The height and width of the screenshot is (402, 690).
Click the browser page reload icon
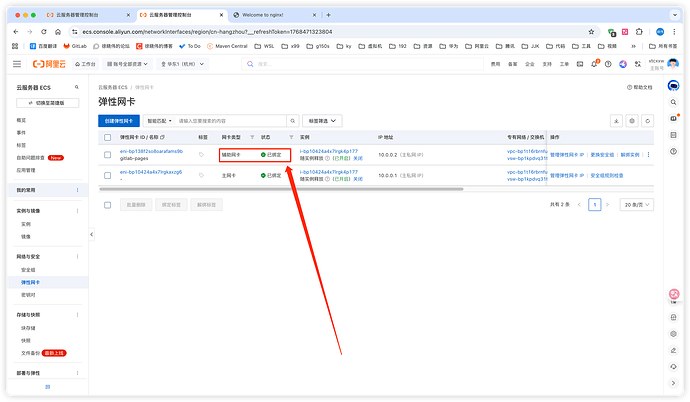click(x=46, y=31)
